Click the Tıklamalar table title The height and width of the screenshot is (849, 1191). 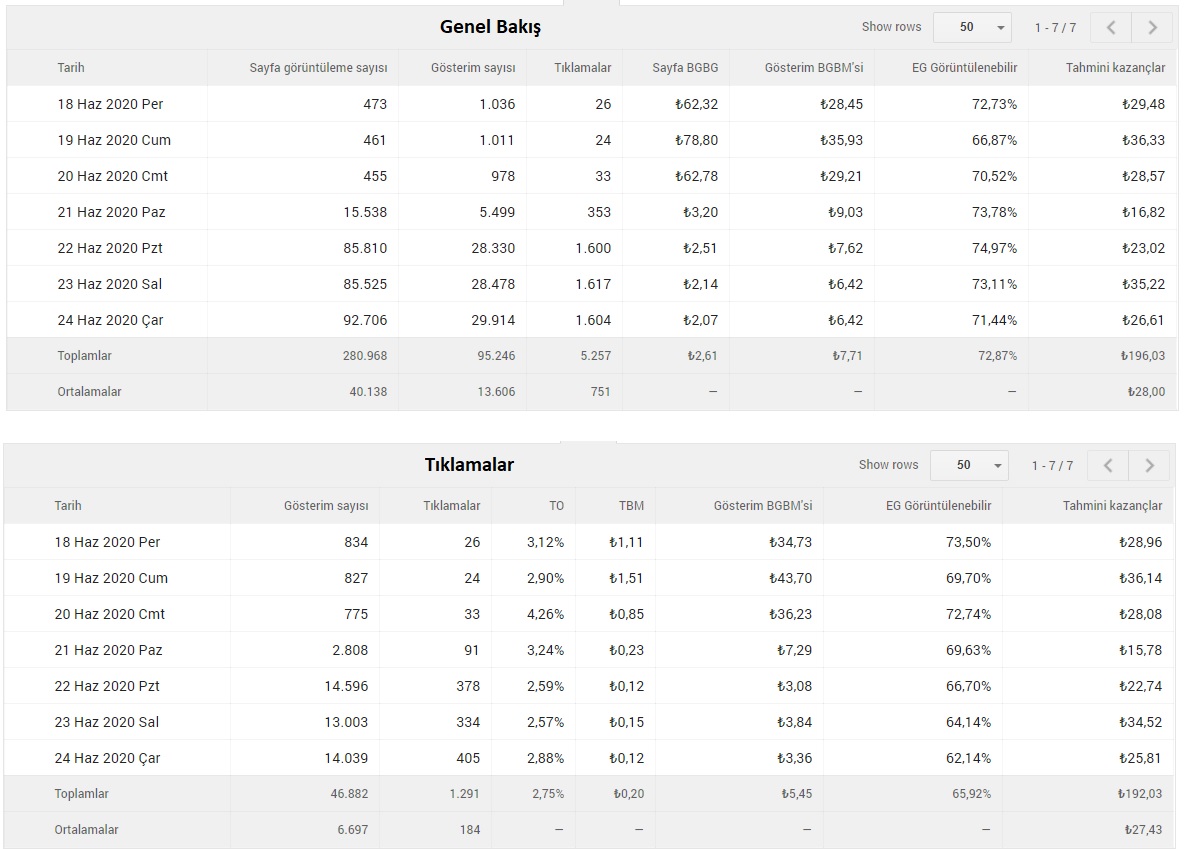tap(469, 465)
